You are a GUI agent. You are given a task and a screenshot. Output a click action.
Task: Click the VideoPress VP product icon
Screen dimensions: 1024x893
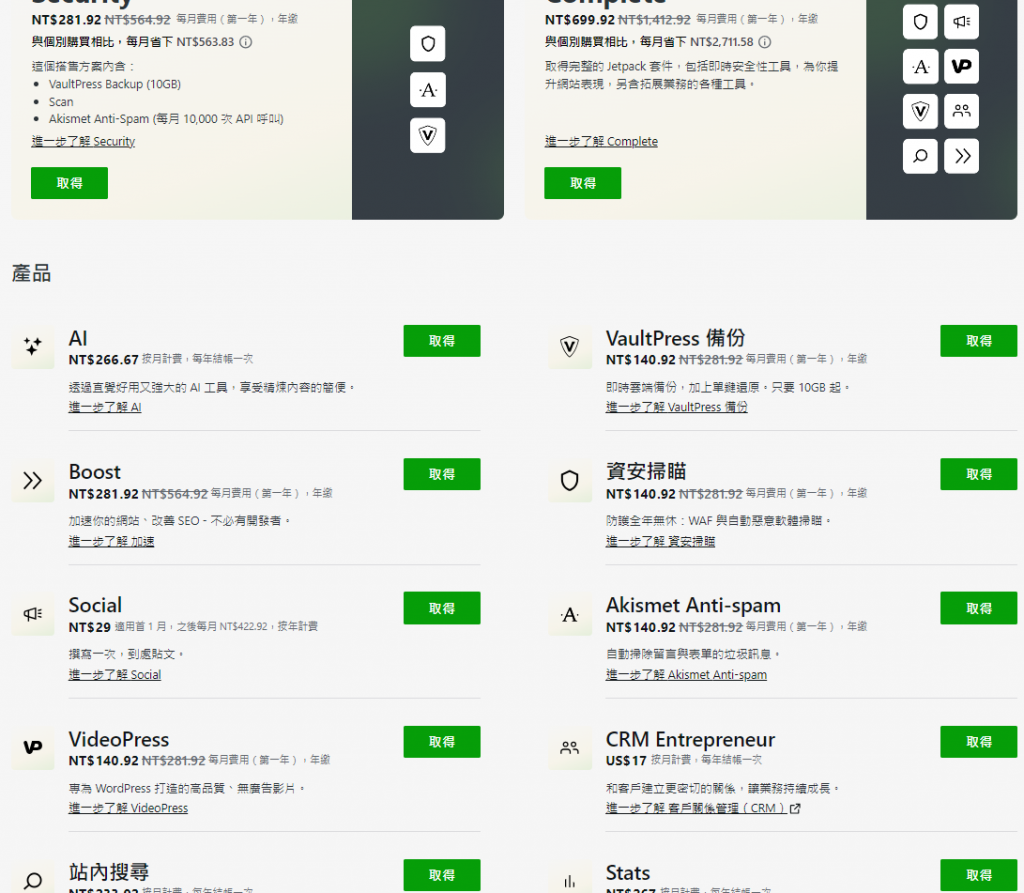(33, 747)
